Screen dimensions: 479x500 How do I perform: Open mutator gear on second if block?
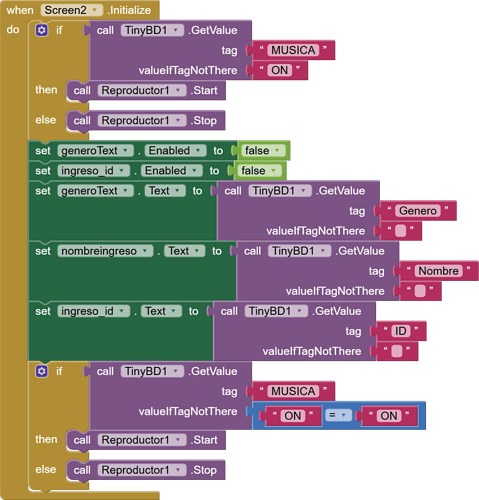pos(42,371)
